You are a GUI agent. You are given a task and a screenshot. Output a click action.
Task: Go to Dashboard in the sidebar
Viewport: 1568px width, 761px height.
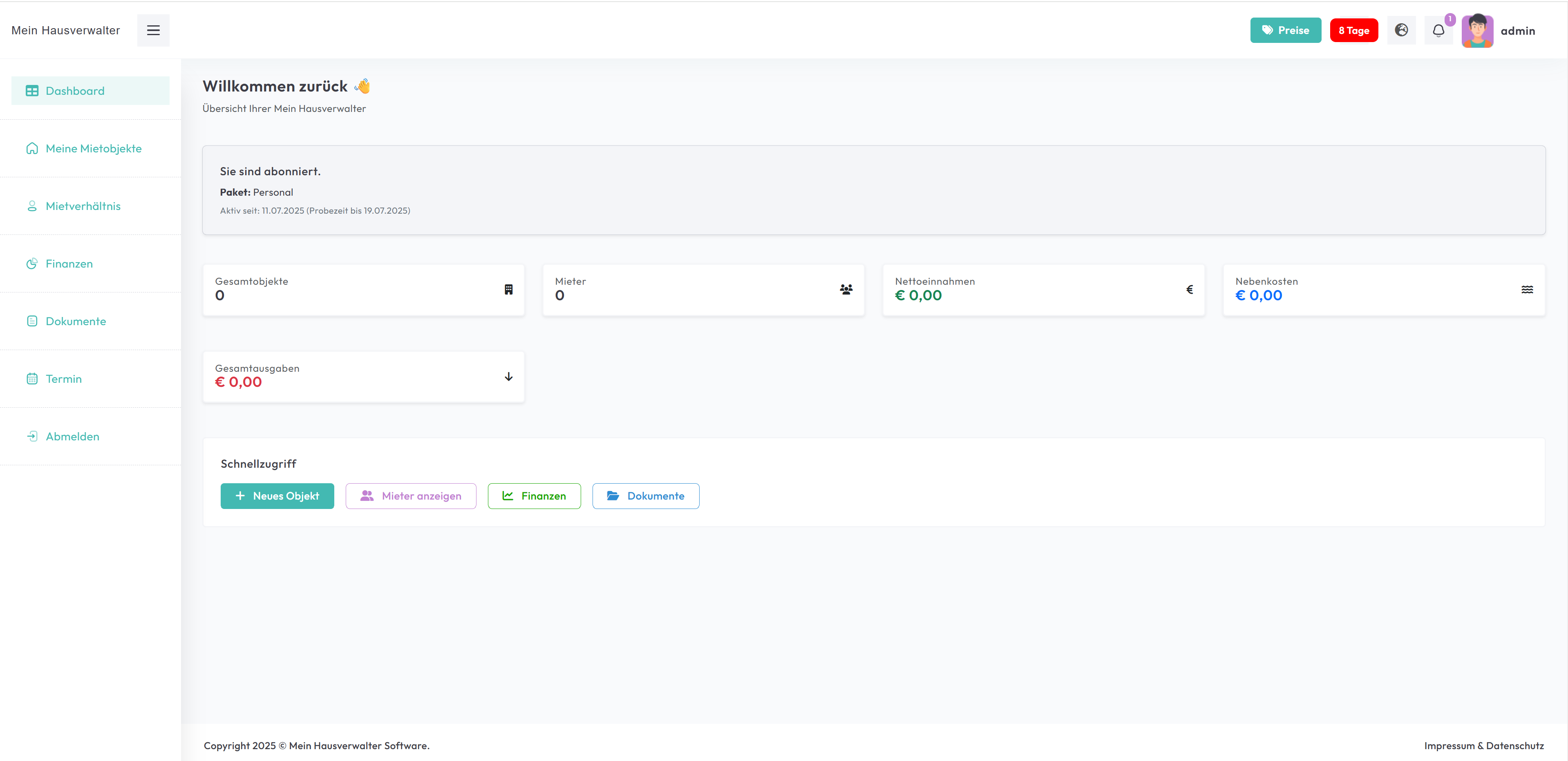click(75, 91)
